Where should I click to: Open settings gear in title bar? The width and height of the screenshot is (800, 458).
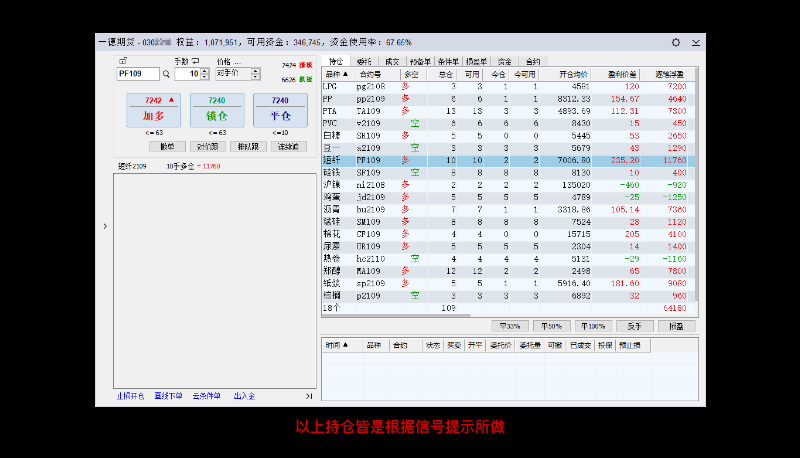click(x=676, y=42)
